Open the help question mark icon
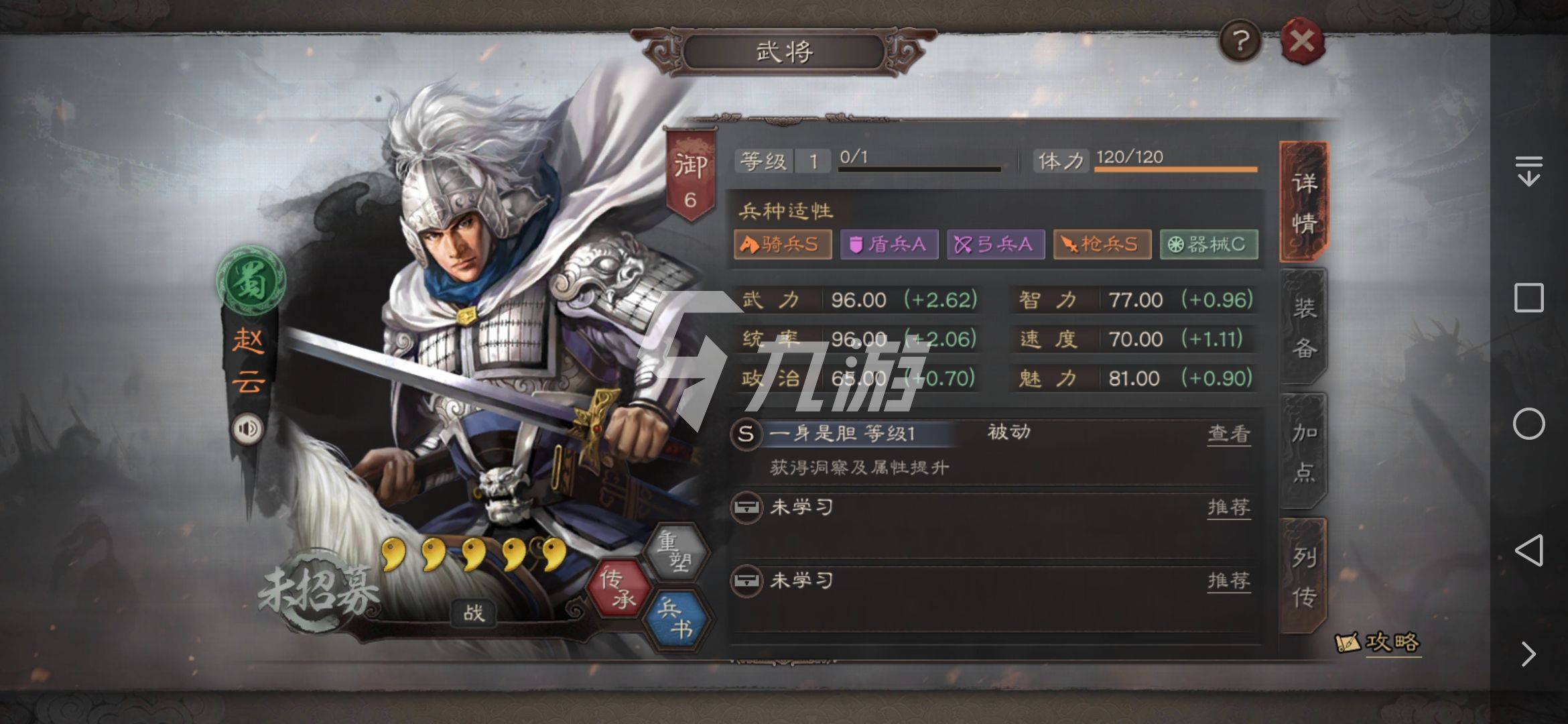The width and height of the screenshot is (1568, 724). (1240, 42)
